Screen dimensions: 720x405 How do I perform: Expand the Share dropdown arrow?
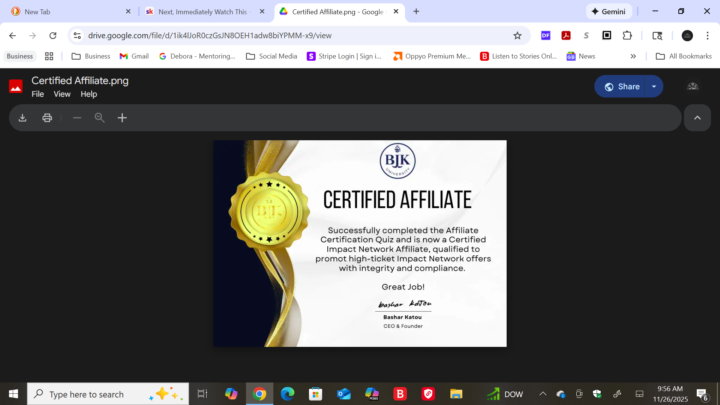(654, 87)
